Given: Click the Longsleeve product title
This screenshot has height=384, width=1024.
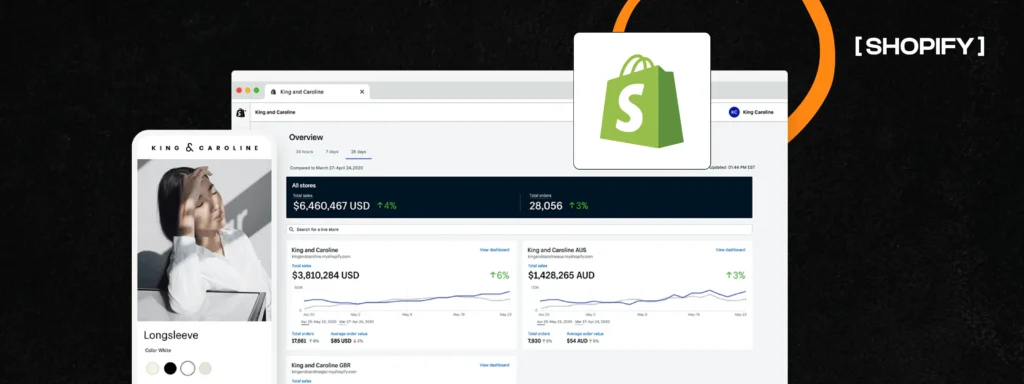Looking at the screenshot, I should coord(170,336).
